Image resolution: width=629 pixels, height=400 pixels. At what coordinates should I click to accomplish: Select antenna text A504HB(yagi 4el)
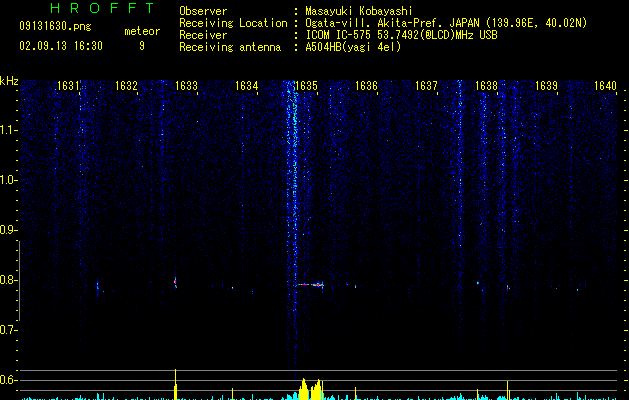[x=353, y=47]
